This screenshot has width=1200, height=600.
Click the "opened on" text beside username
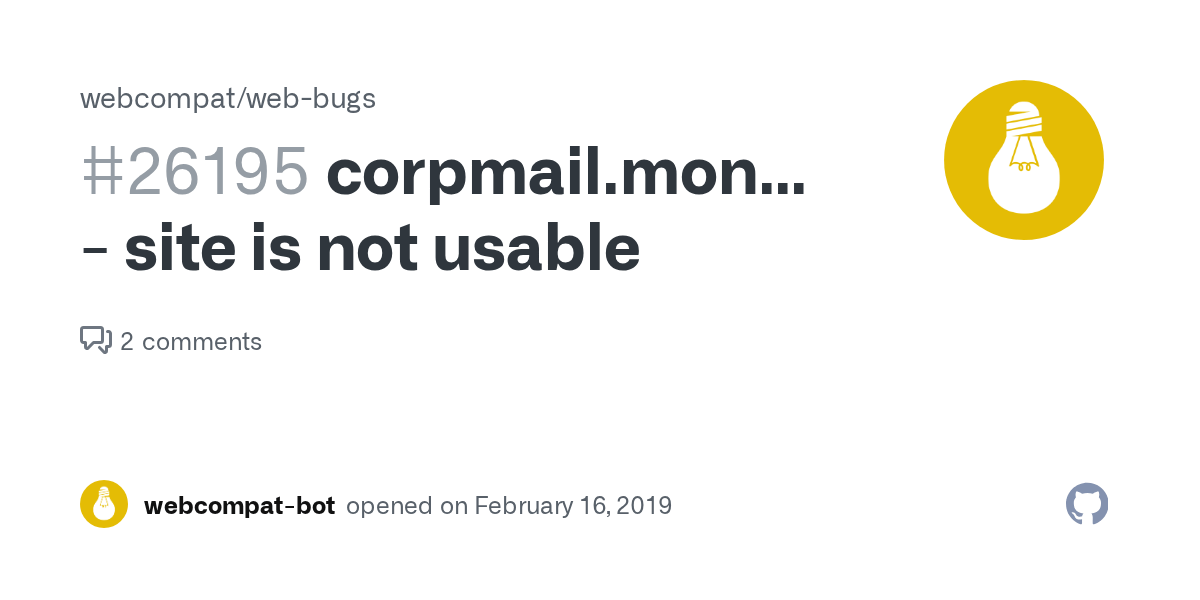click(407, 506)
